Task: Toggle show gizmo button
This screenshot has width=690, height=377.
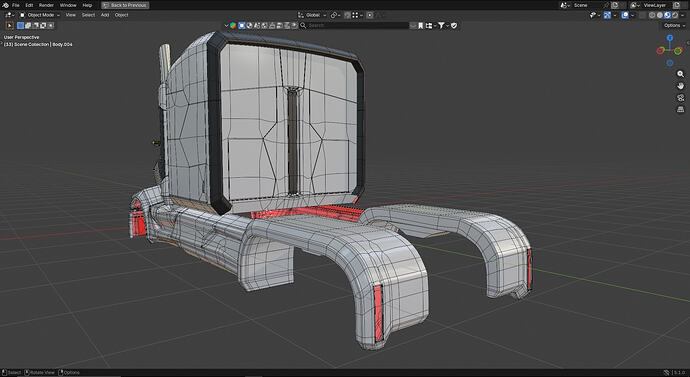Action: coord(607,15)
